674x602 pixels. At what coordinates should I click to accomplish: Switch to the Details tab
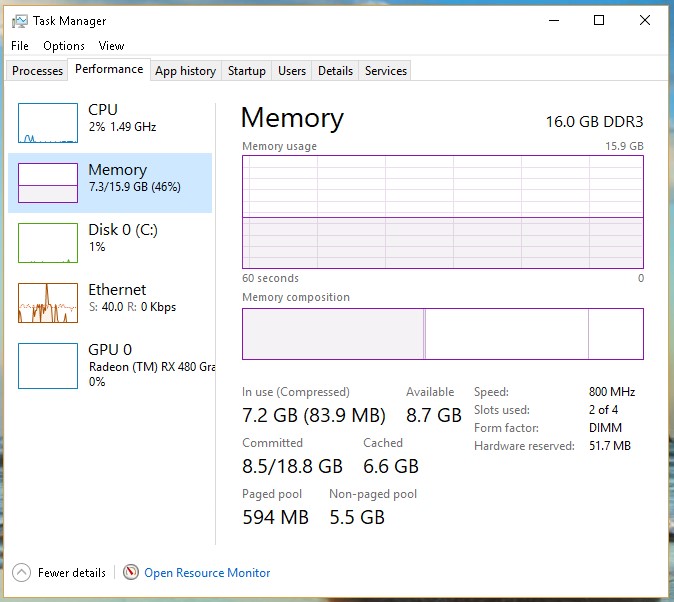click(335, 71)
